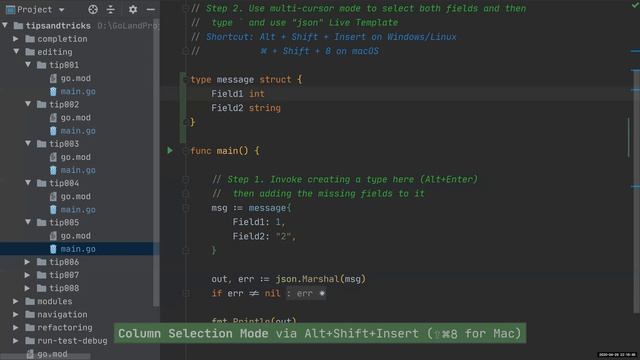Open go.mod under tip005
The height and width of the screenshot is (360, 640).
[76, 236]
